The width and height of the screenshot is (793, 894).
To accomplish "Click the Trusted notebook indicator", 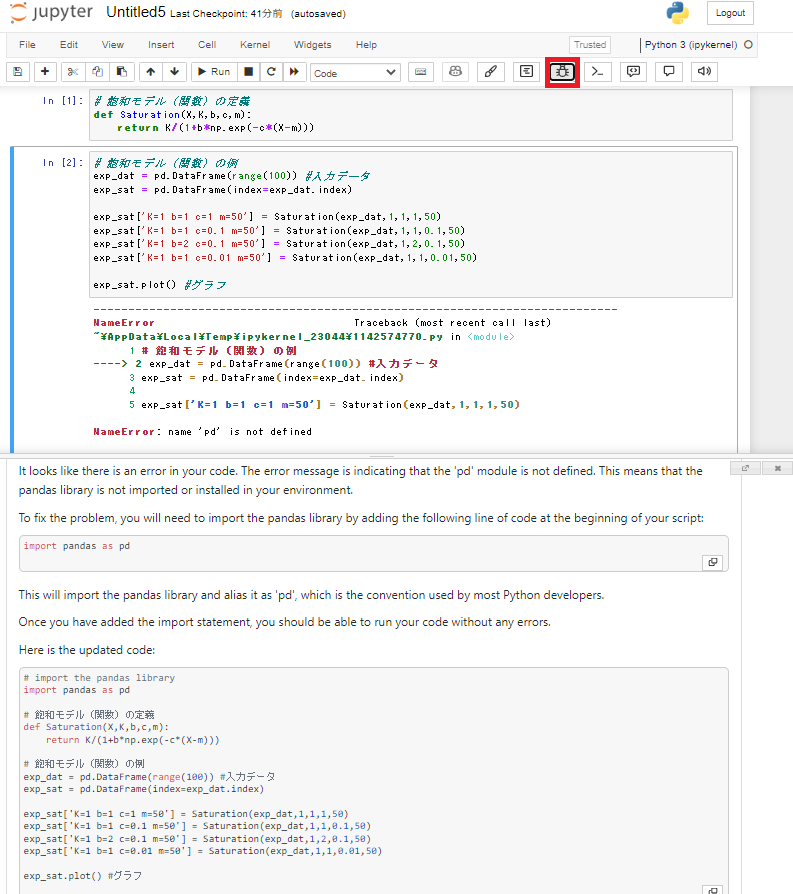I will click(x=589, y=45).
